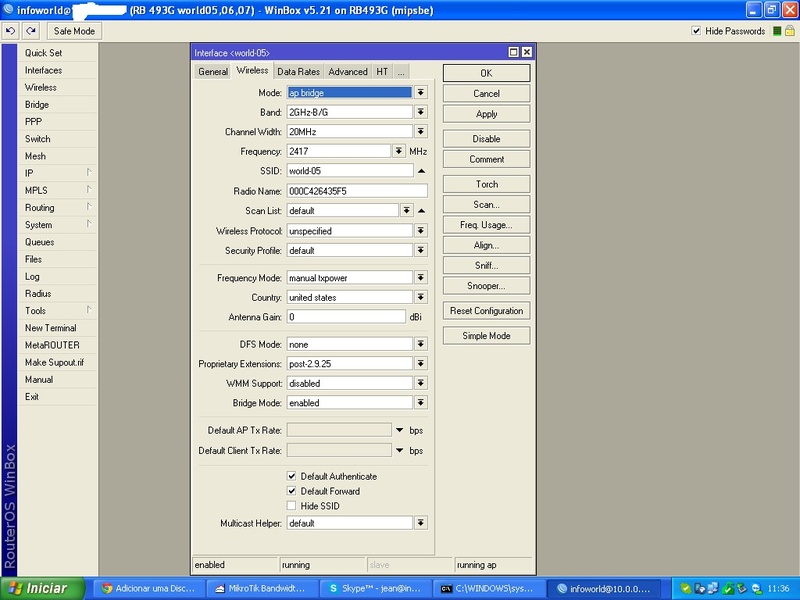Screen dimensions: 800x600
Task: Click the Undo arrow icon
Action: (x=10, y=31)
